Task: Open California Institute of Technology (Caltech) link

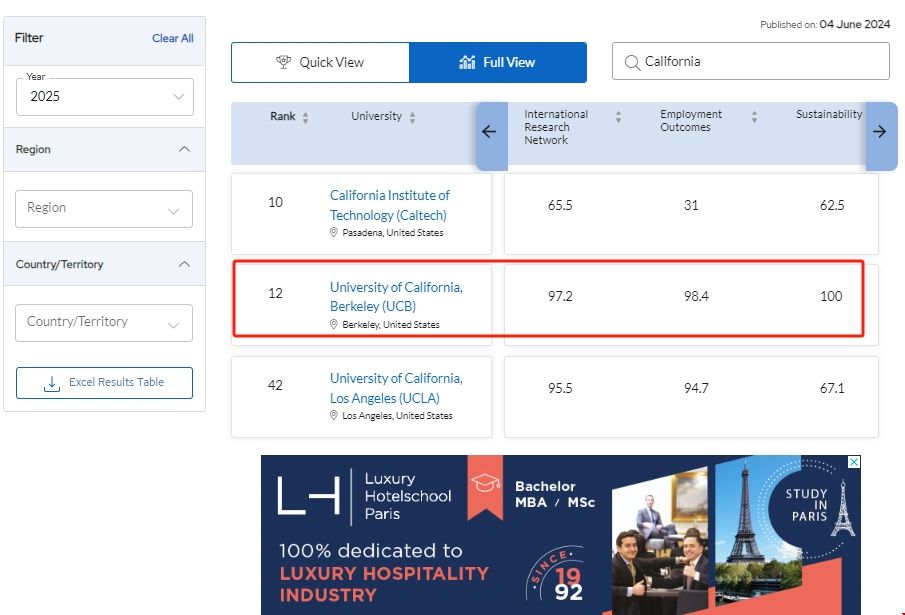Action: [x=389, y=205]
